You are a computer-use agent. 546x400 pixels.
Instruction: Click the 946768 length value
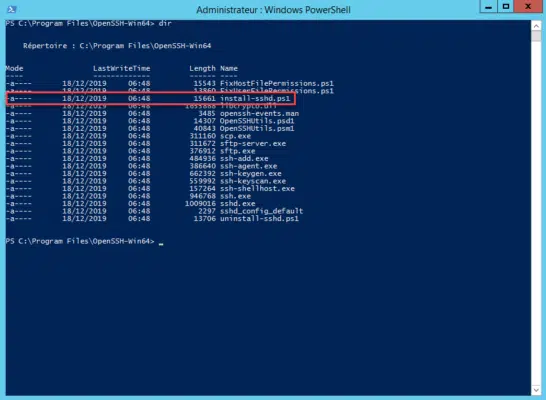[x=202, y=196]
